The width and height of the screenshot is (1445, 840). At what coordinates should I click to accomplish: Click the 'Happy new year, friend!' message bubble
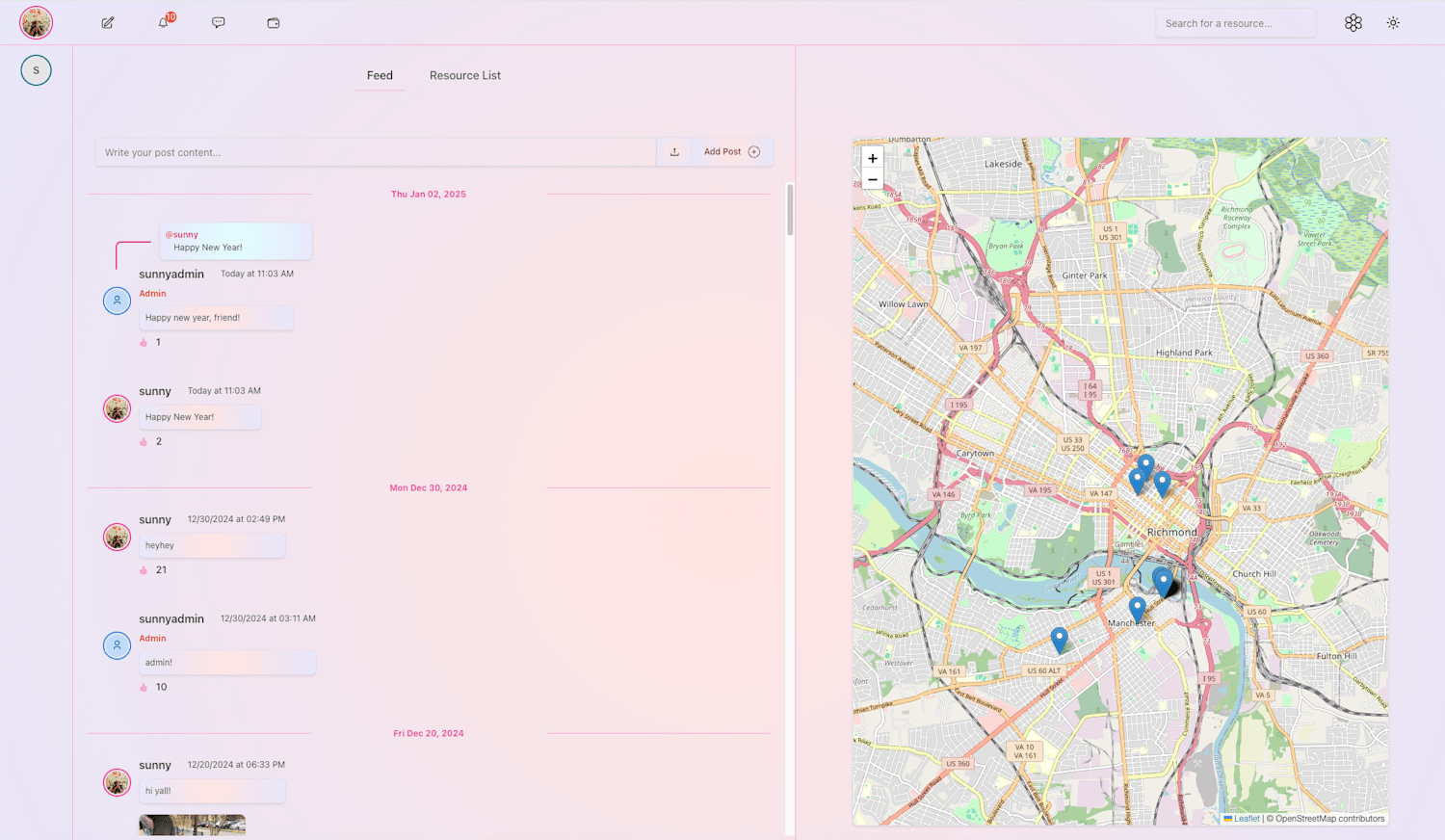[216, 318]
